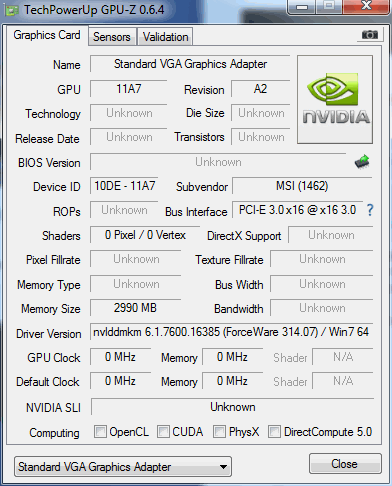Click the Close button
392x486 pixels.
[345, 464]
